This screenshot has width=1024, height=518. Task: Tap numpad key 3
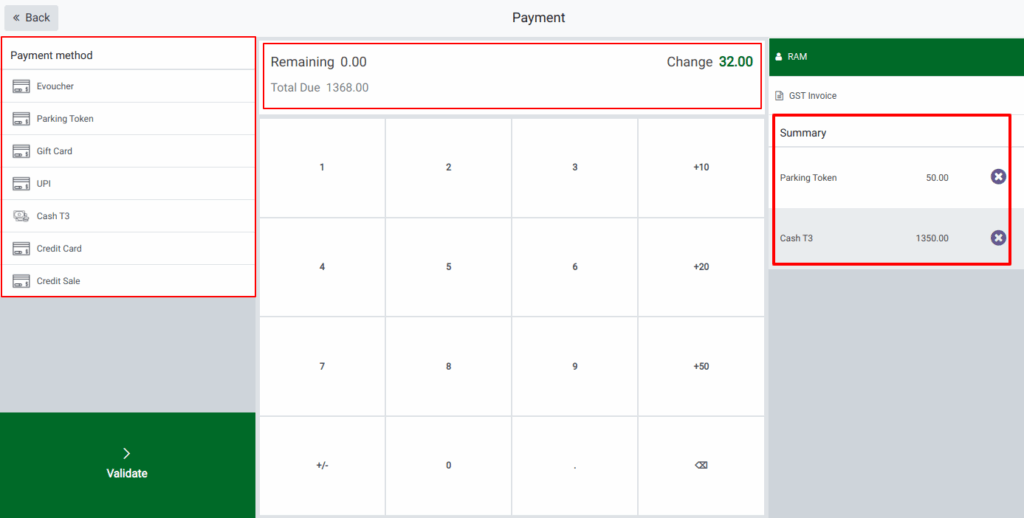575,167
